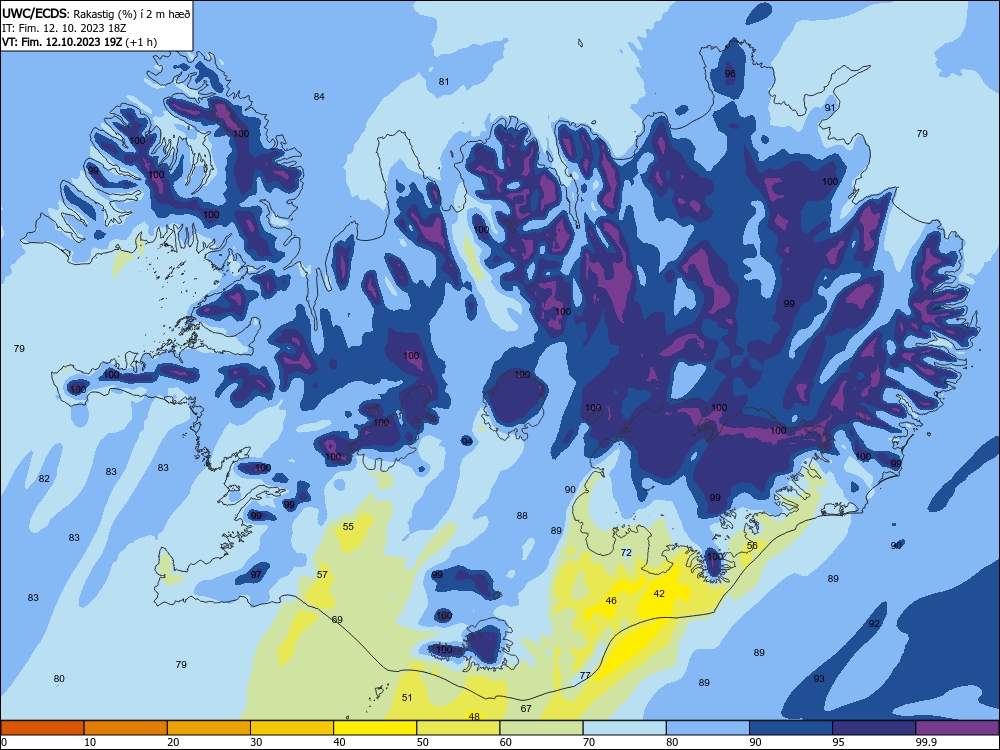
Task: Click the legend tick label 95
Action: [x=840, y=742]
